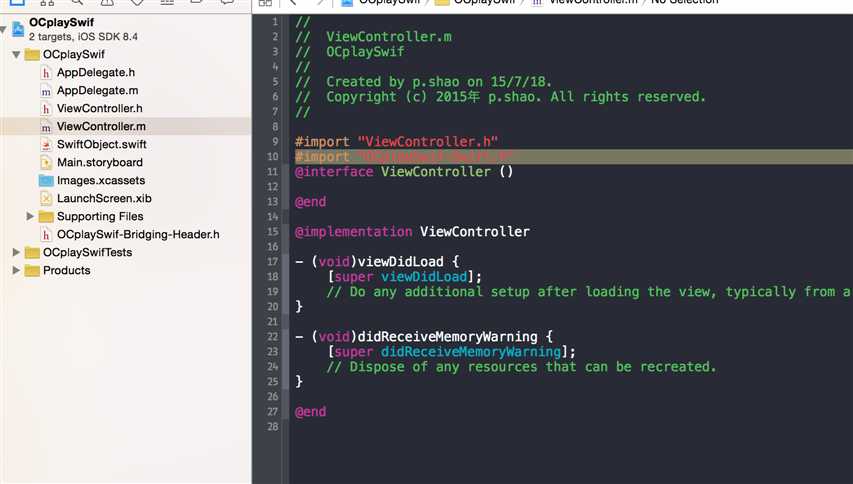Expand the Supporting Files disclosure triangle
This screenshot has width=853, height=484.
(30, 216)
